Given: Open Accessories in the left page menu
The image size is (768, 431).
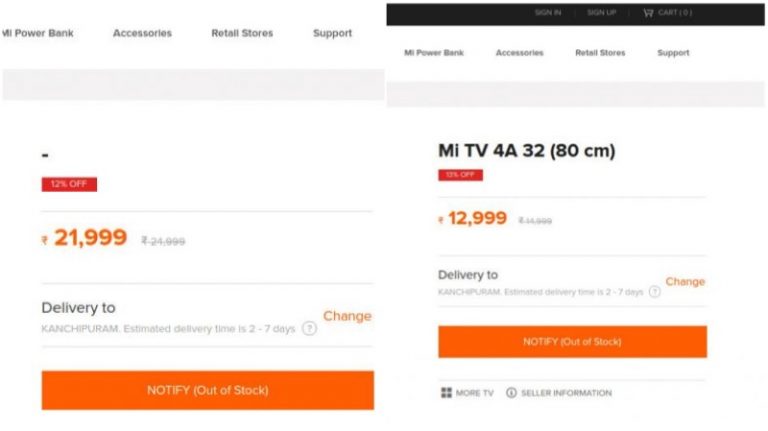Looking at the screenshot, I should 142,33.
